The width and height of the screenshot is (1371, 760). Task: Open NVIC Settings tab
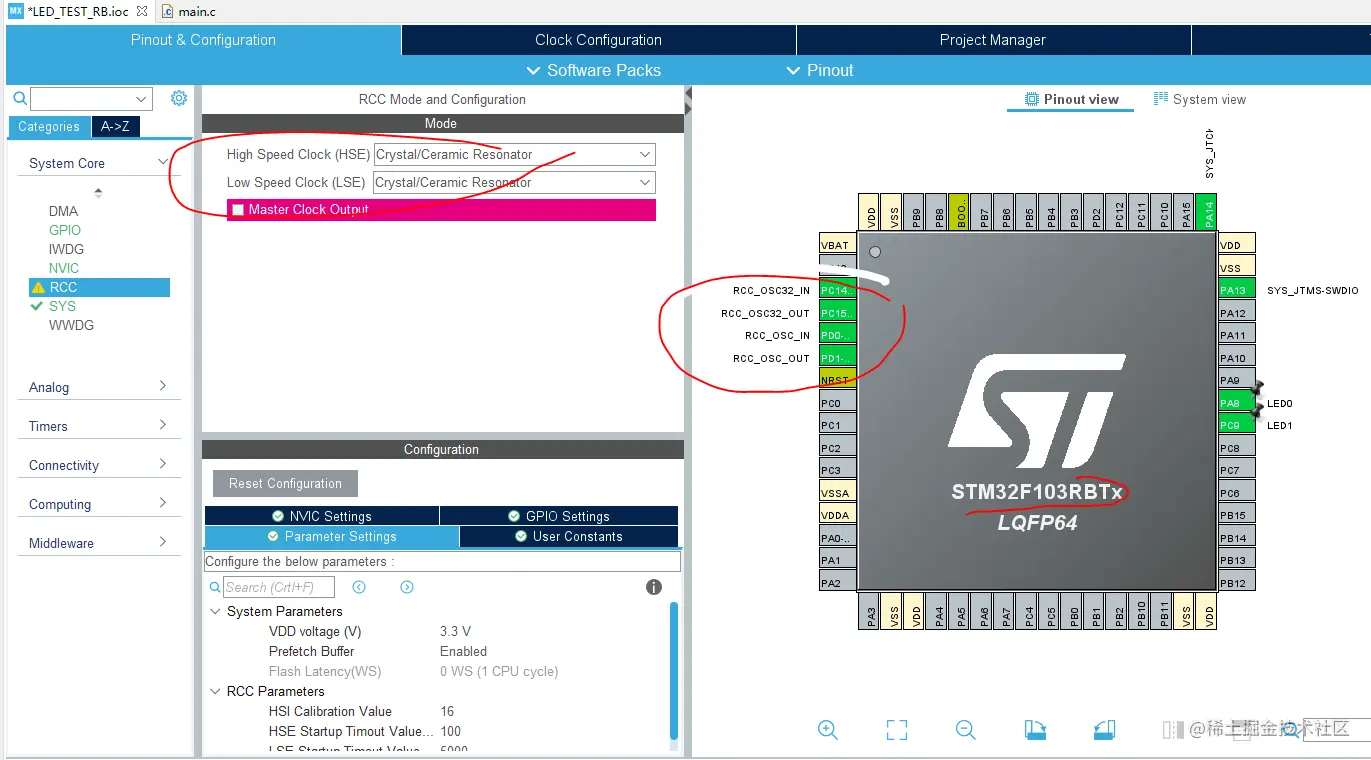coord(321,516)
